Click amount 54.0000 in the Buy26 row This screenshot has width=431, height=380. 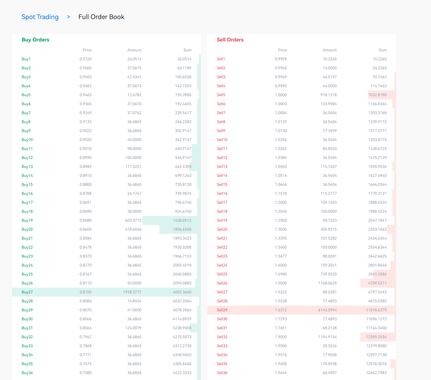click(x=134, y=283)
